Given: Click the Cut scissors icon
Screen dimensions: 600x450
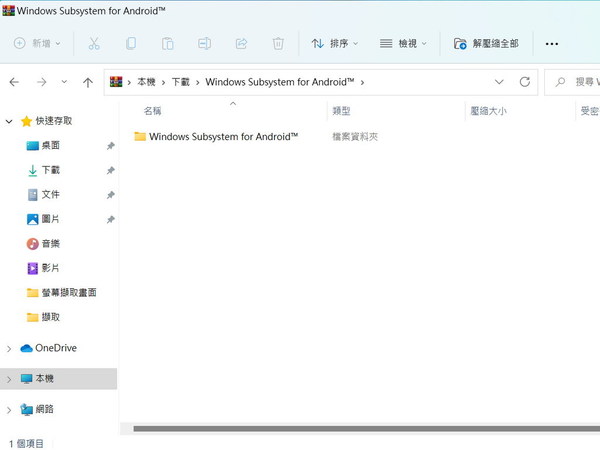Looking at the screenshot, I should click(94, 44).
